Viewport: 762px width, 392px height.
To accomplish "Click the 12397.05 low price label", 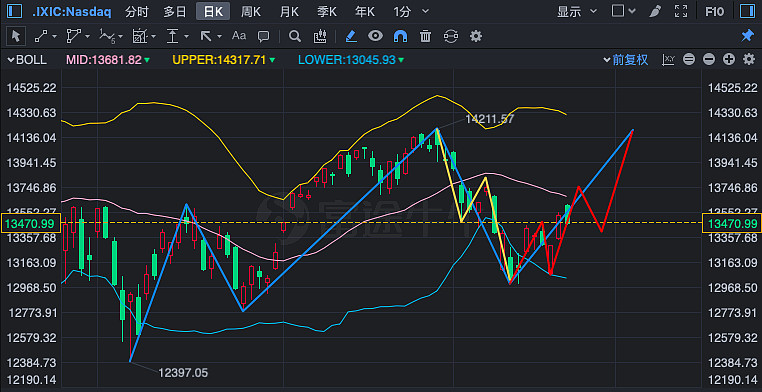I will point(183,373).
